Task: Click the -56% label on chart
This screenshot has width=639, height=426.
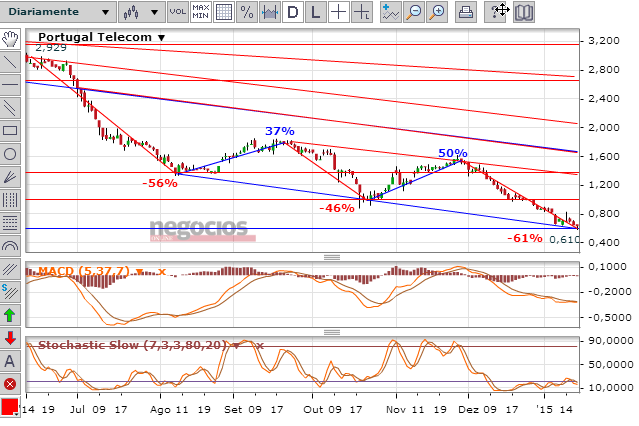Action: (160, 183)
